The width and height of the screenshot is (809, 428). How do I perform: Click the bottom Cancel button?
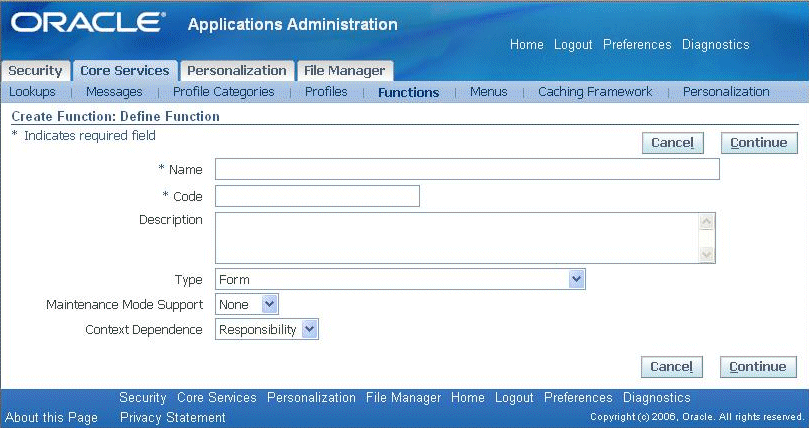tap(672, 367)
